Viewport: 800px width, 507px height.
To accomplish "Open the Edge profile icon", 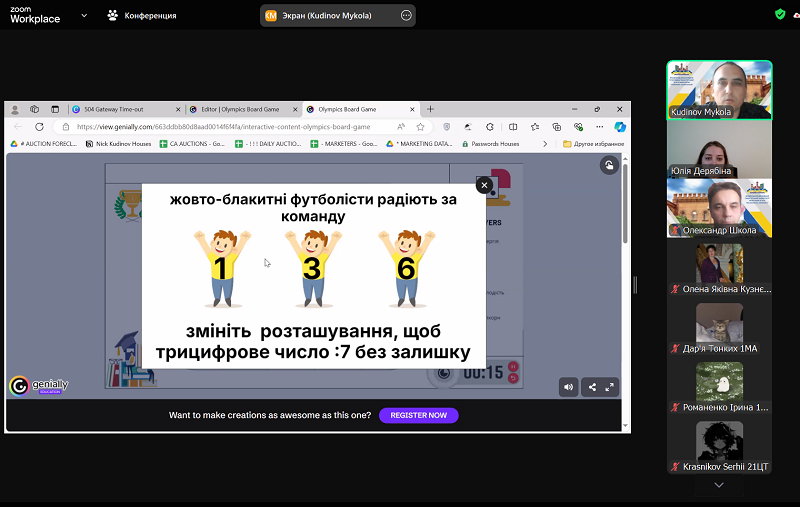I will (15, 109).
